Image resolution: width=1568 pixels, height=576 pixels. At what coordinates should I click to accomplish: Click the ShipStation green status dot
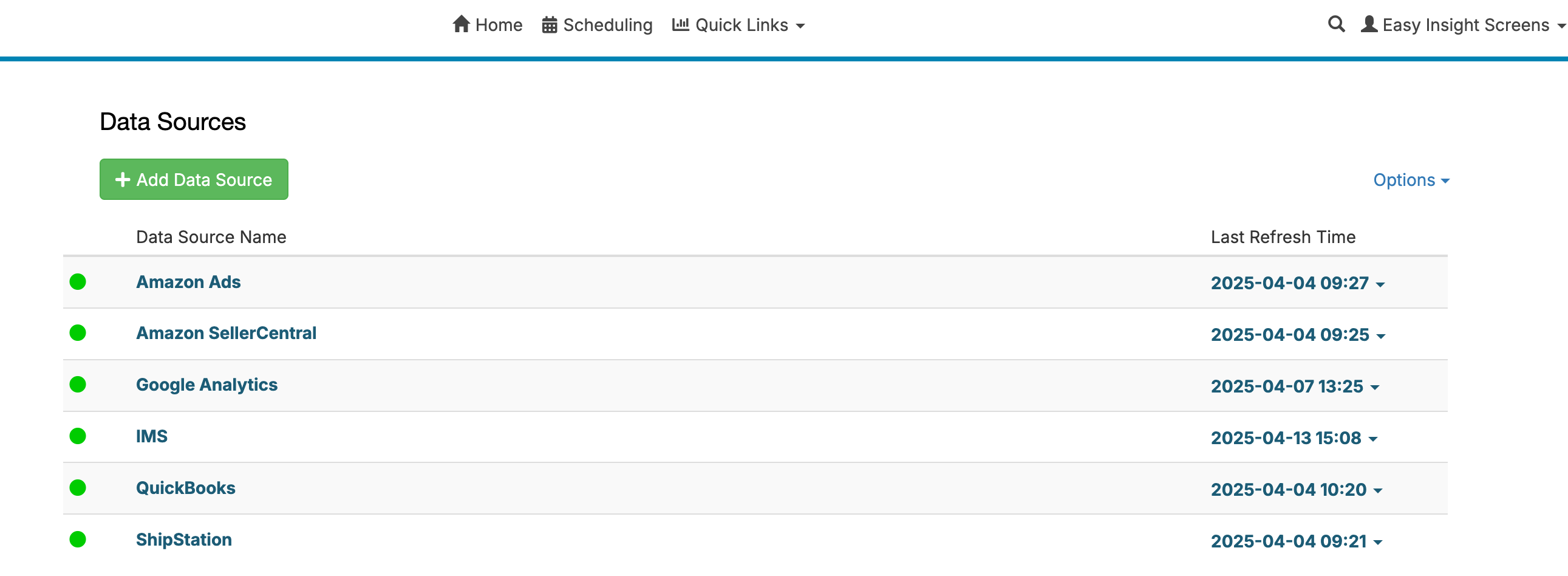[x=78, y=540]
